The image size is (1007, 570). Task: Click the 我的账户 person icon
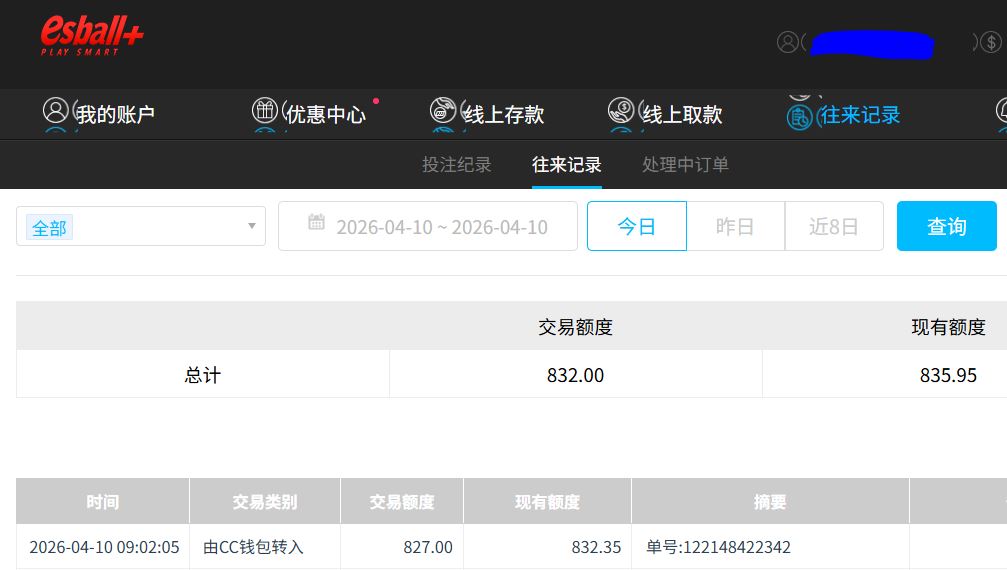(56, 111)
